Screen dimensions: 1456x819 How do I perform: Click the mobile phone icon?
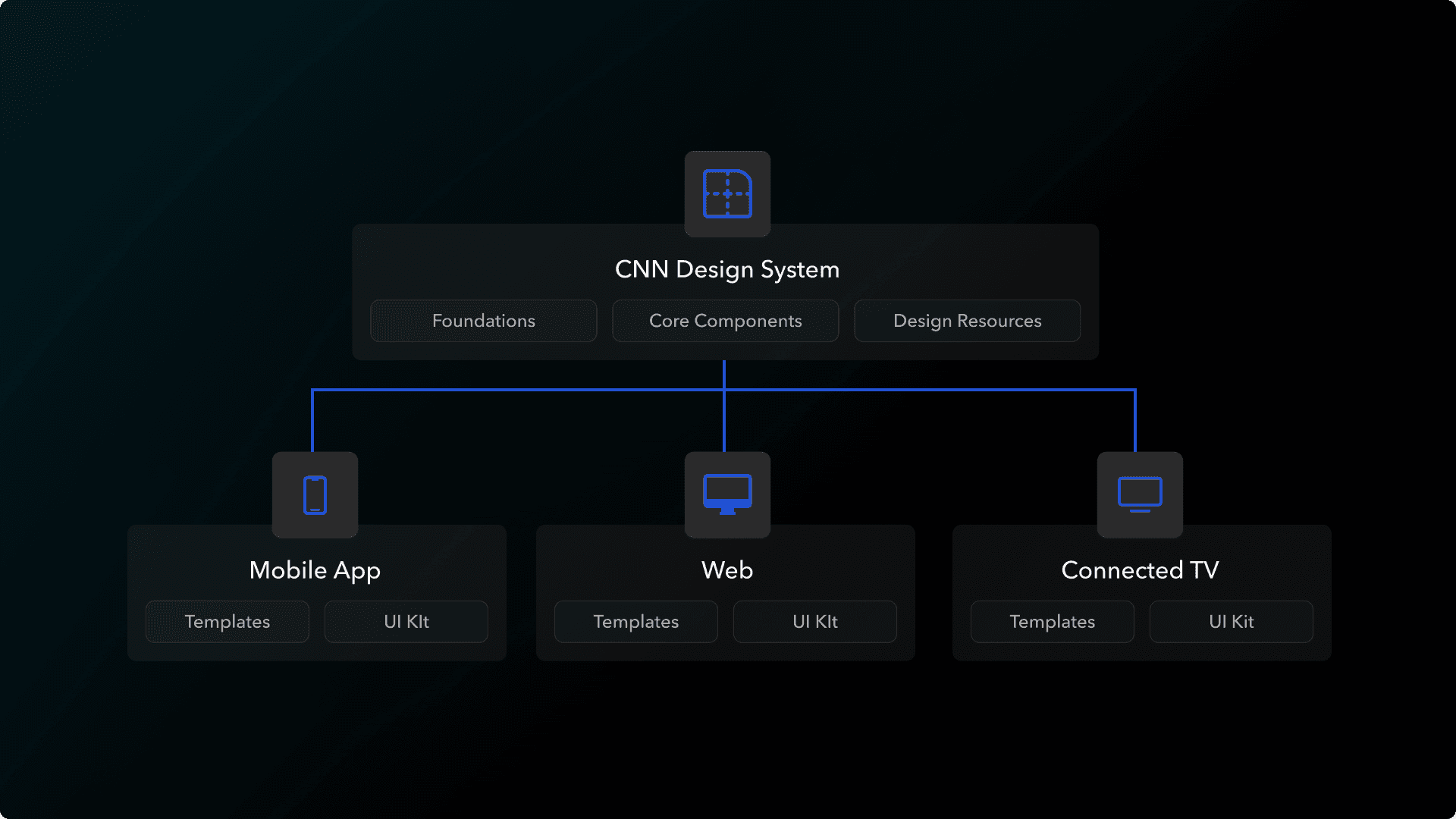(x=315, y=495)
